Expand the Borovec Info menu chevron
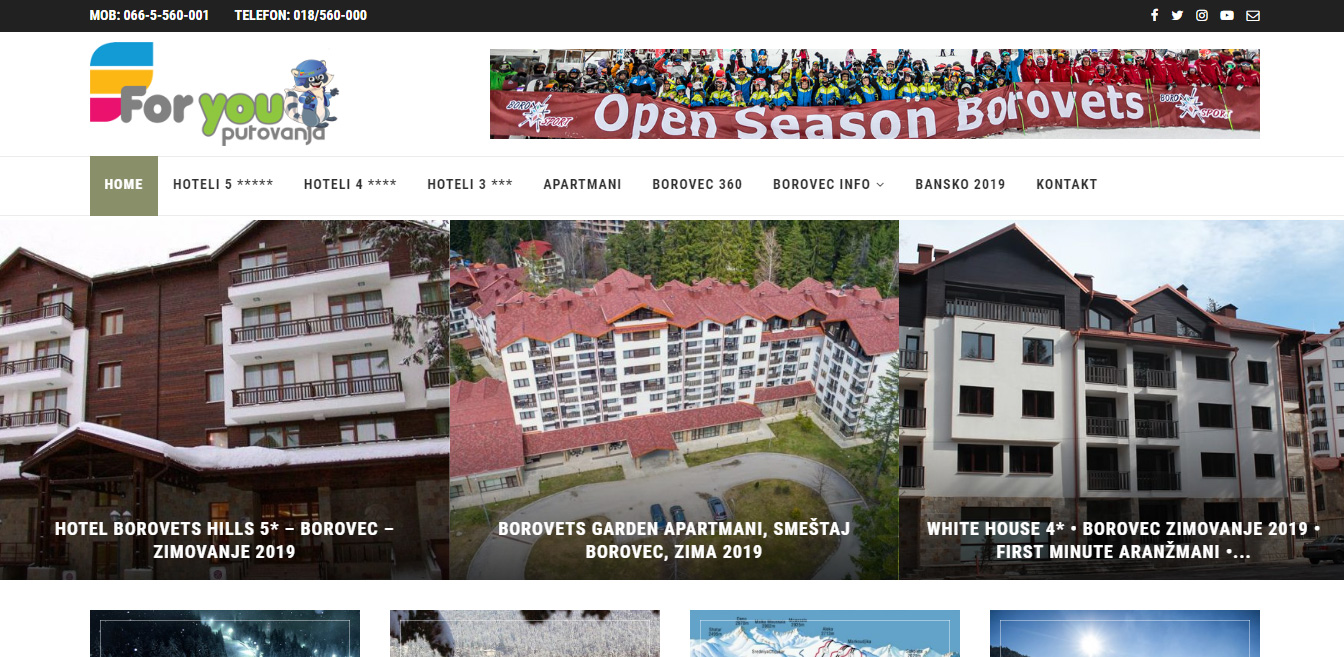This screenshot has width=1344, height=657. [880, 185]
